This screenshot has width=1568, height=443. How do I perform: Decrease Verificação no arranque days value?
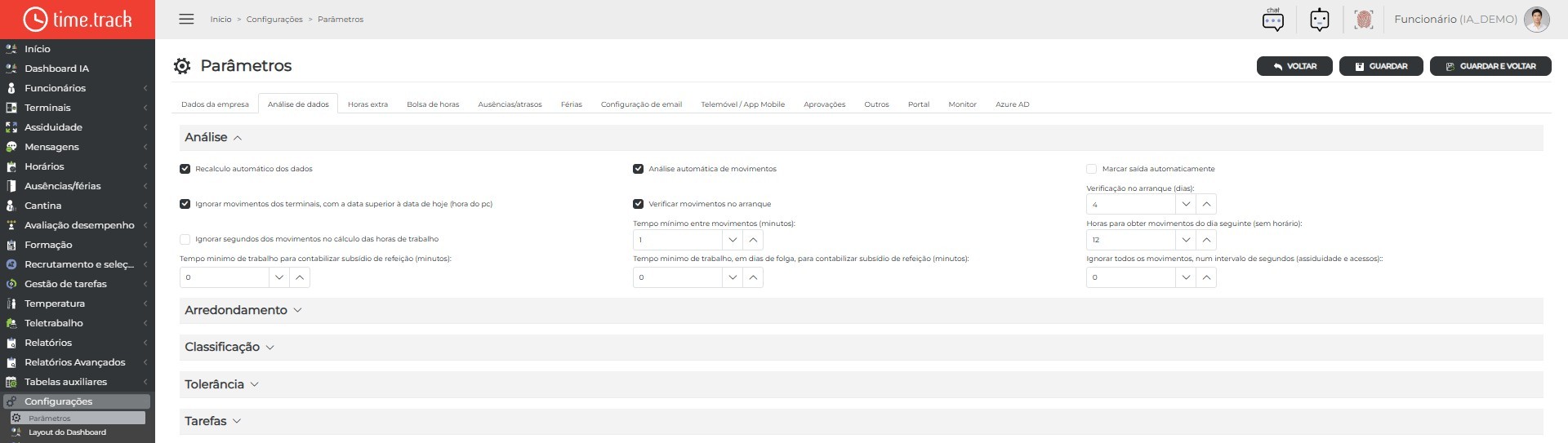coord(1186,204)
